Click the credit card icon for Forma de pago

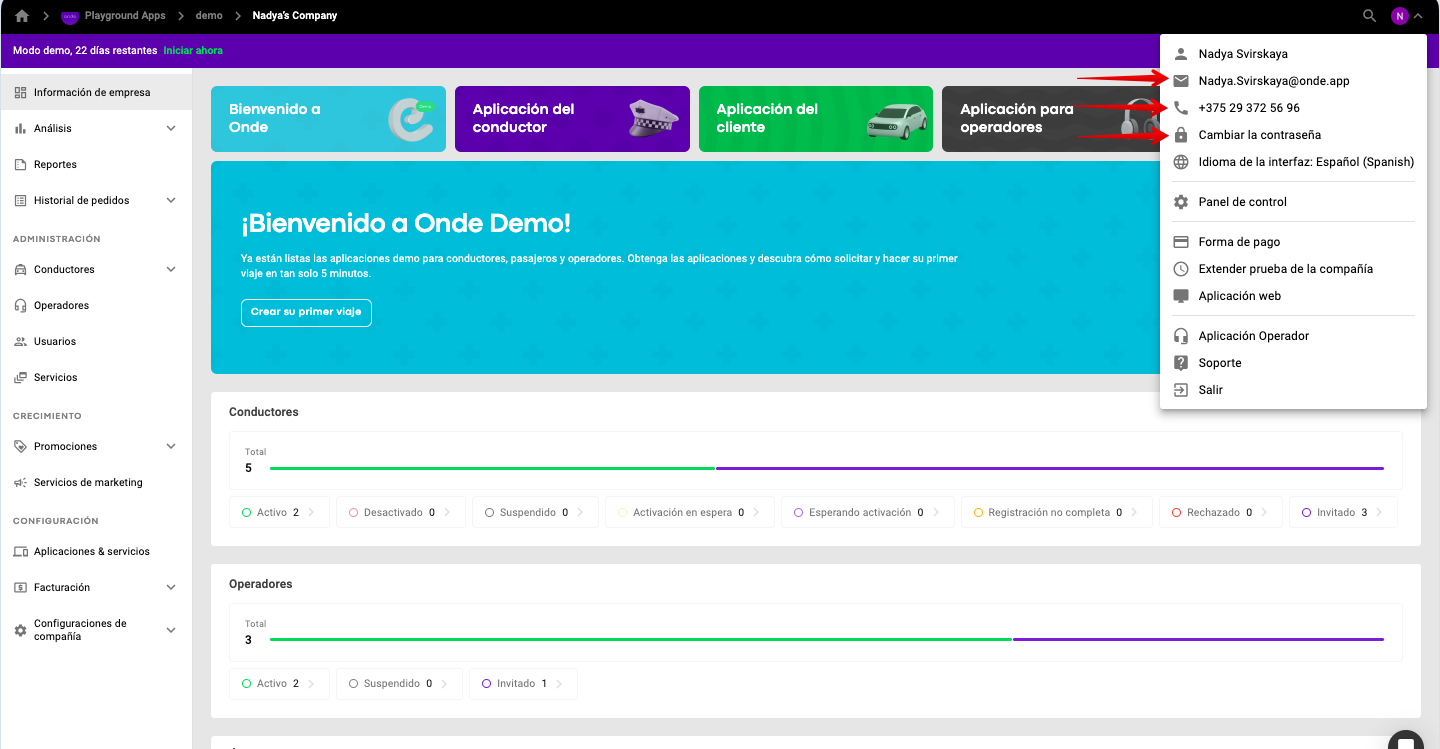point(1181,242)
